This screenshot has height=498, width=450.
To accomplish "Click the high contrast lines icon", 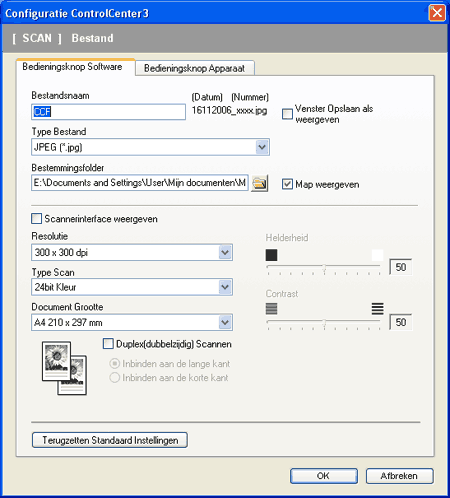I will [377, 309].
